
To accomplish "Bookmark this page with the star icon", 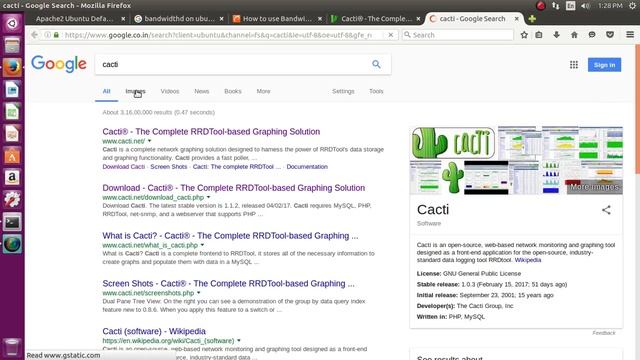I will 524,35.
